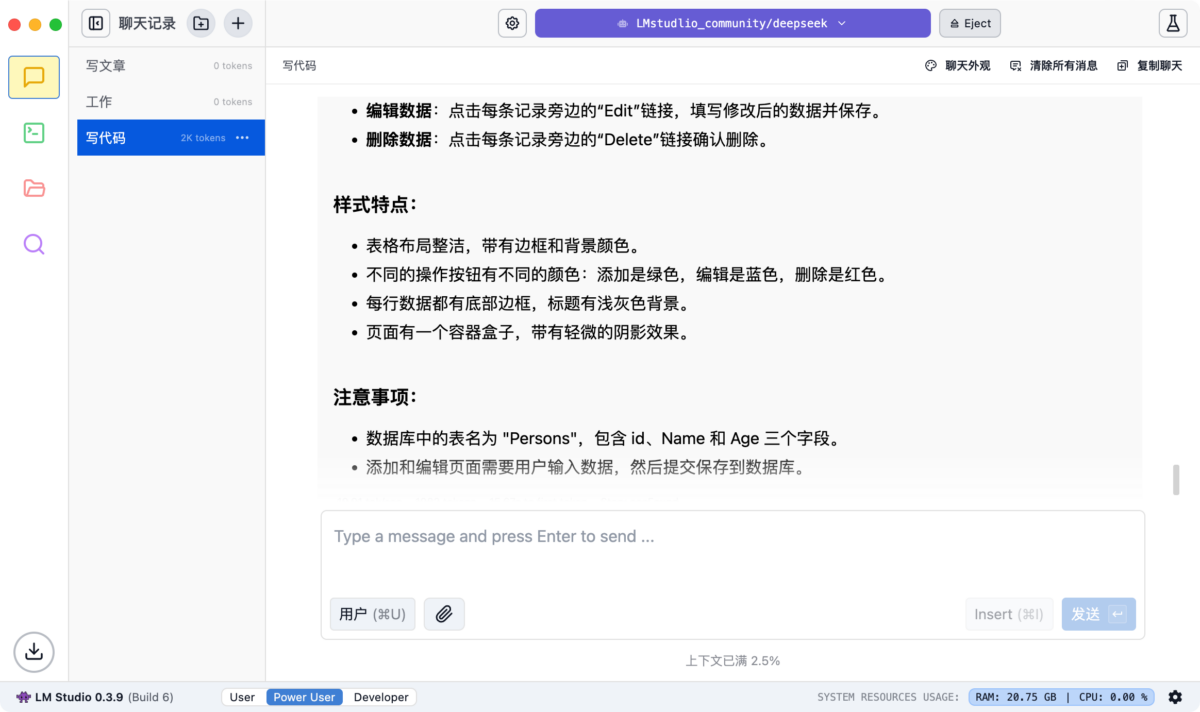Select the 写文章 chat
The width and height of the screenshot is (1200, 712).
(x=171, y=66)
